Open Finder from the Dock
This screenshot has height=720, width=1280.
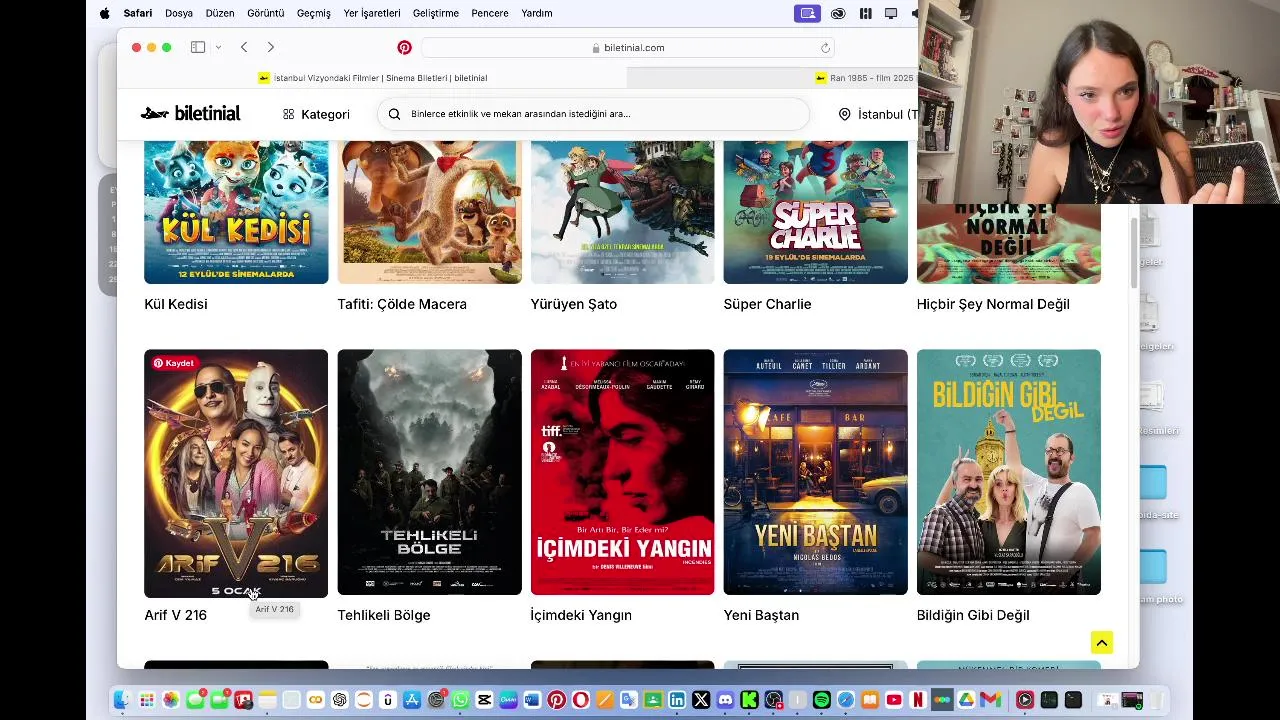pos(122,700)
